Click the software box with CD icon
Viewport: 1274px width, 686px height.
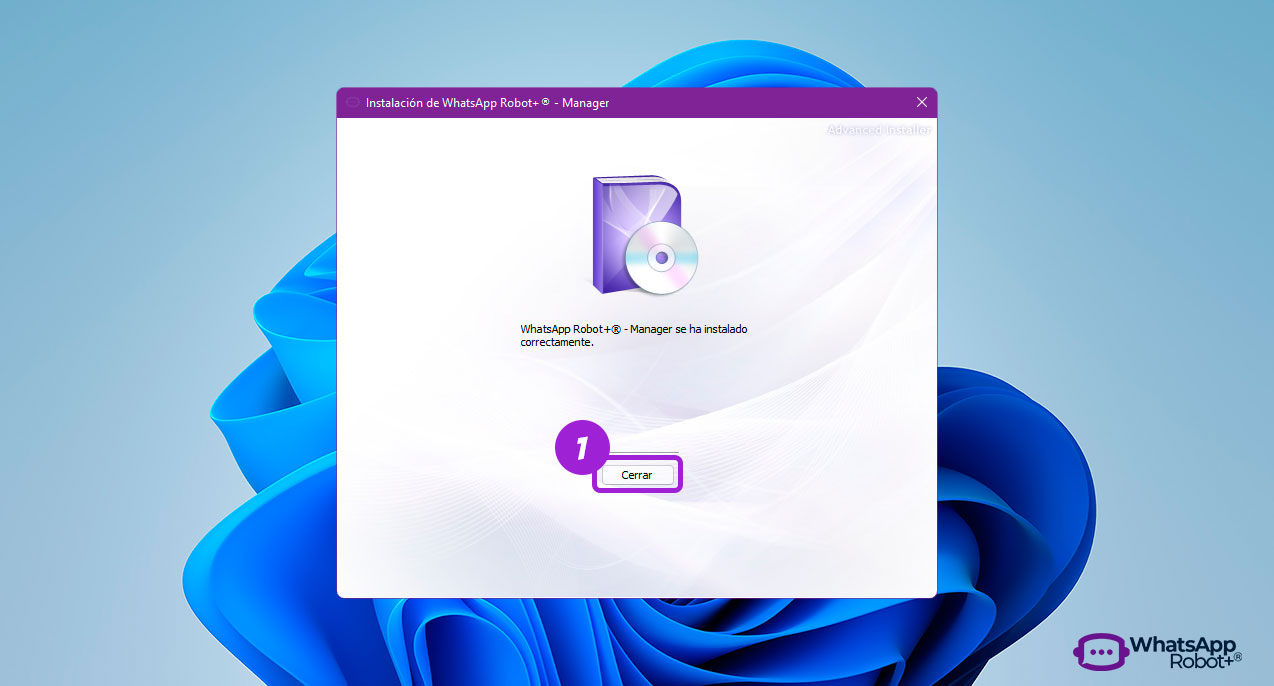pyautogui.click(x=643, y=235)
